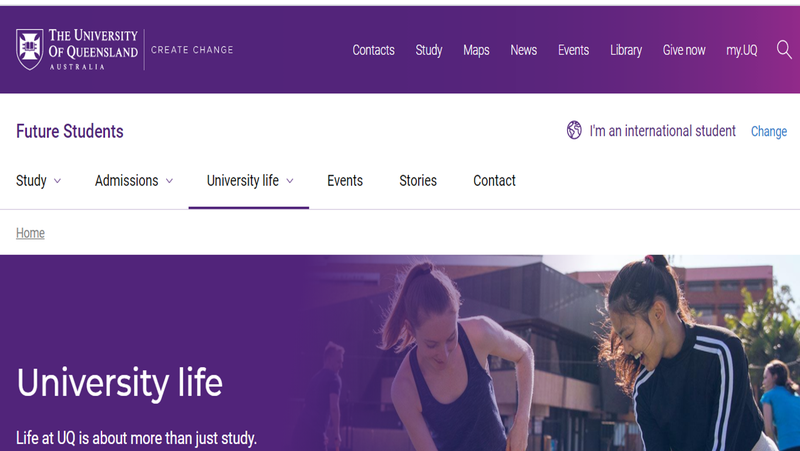Screen dimensions: 800x451
Task: Click Study in the purple header bar
Action: click(x=429, y=50)
